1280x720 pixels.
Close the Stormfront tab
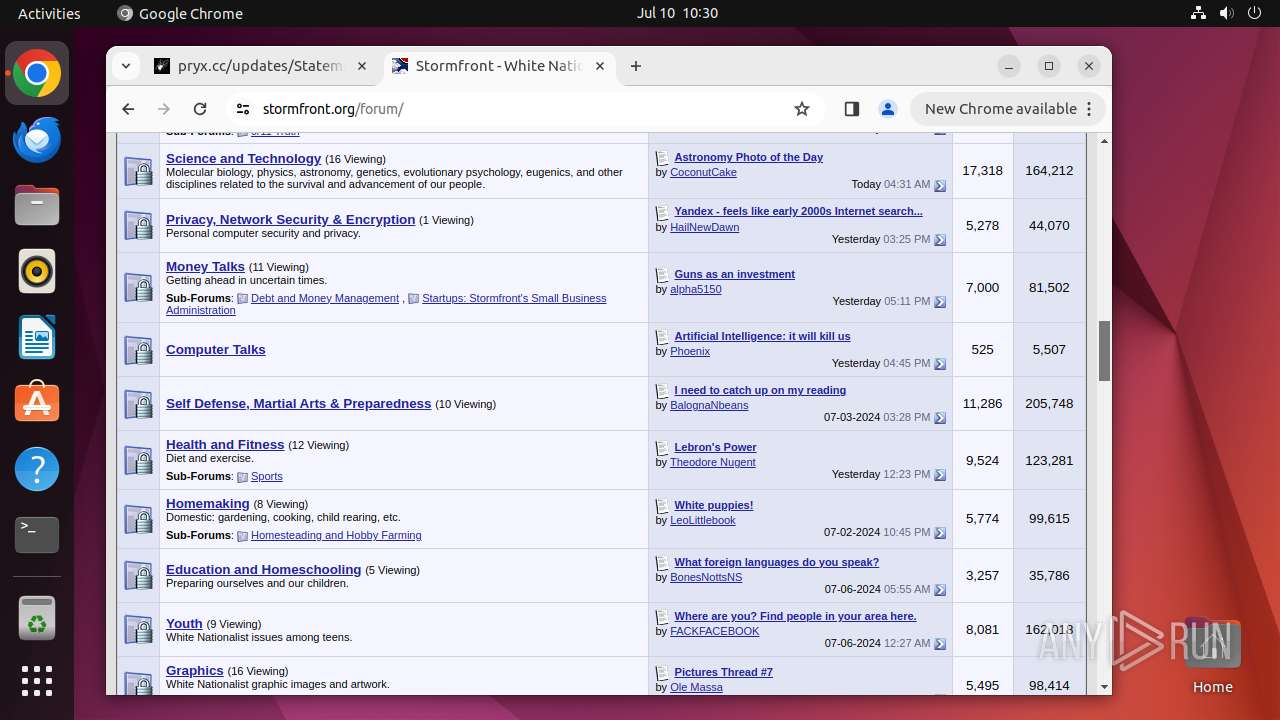pyautogui.click(x=600, y=66)
